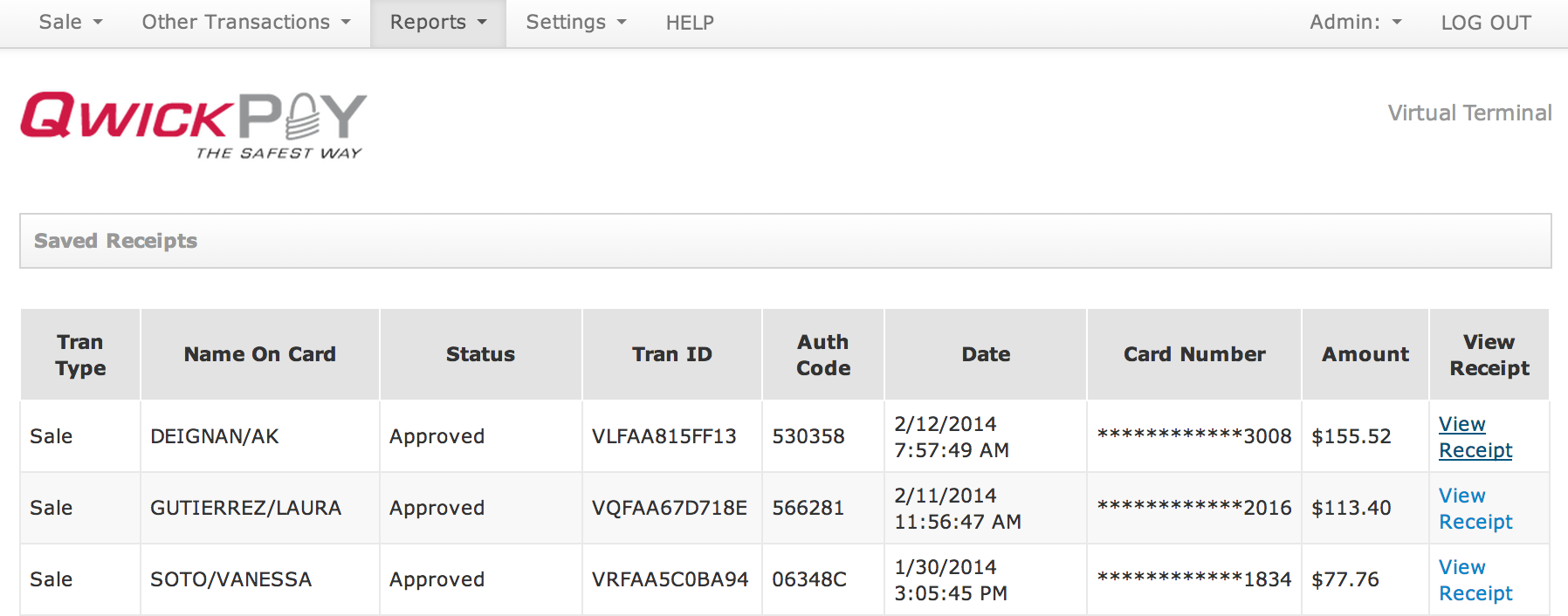
Task: Click the Date column header
Action: pyautogui.click(x=986, y=354)
